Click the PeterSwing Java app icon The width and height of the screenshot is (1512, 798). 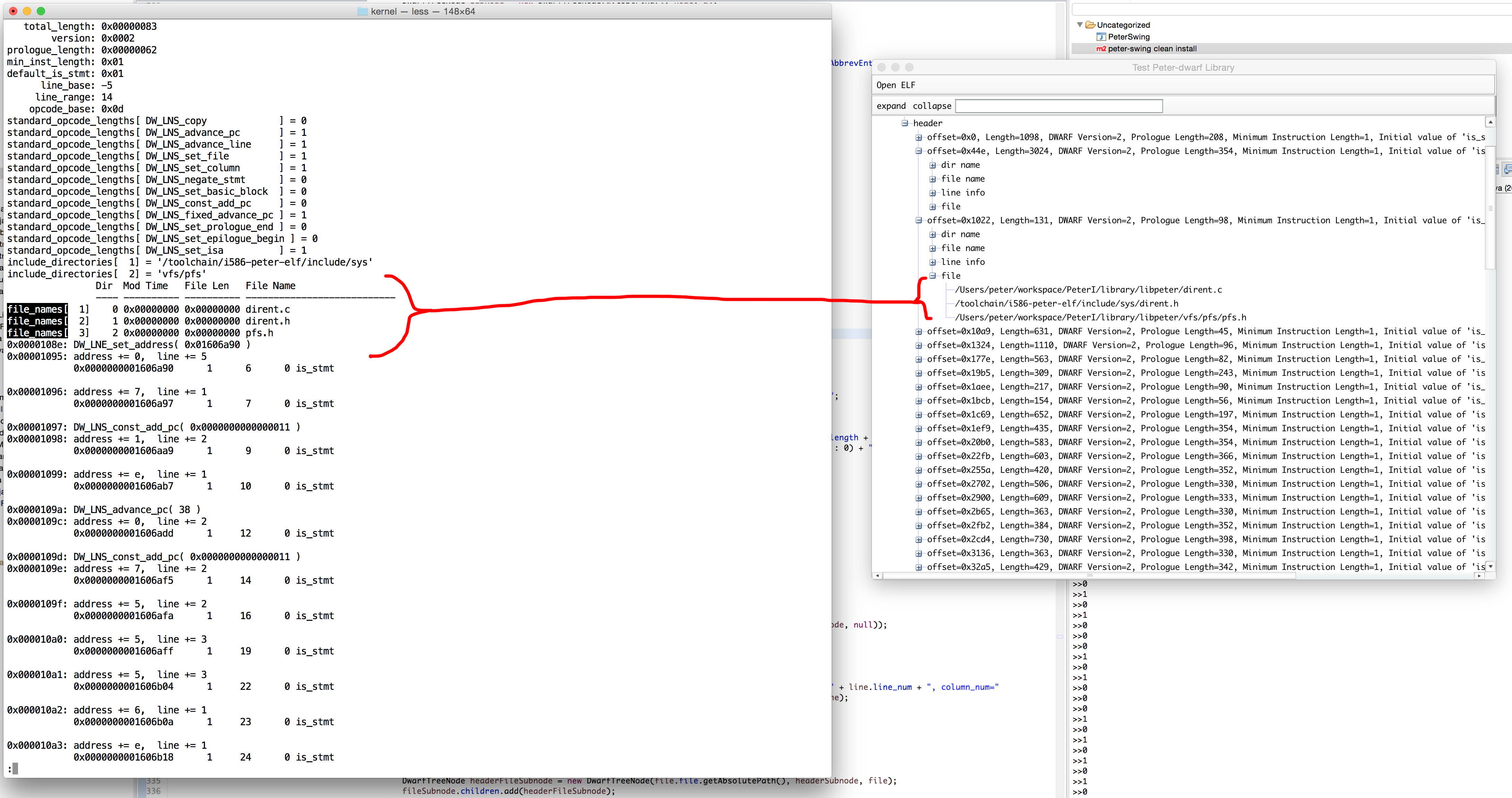coord(1101,36)
